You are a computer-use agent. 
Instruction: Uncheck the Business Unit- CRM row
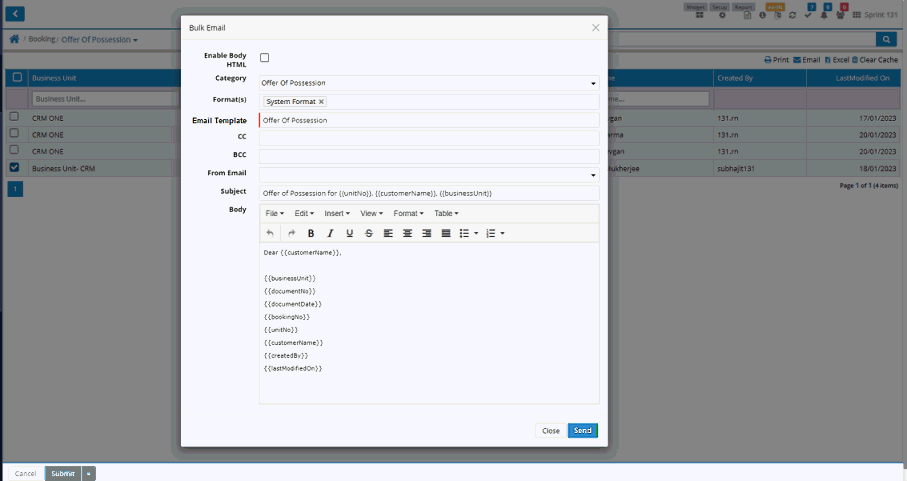pyautogui.click(x=14, y=167)
